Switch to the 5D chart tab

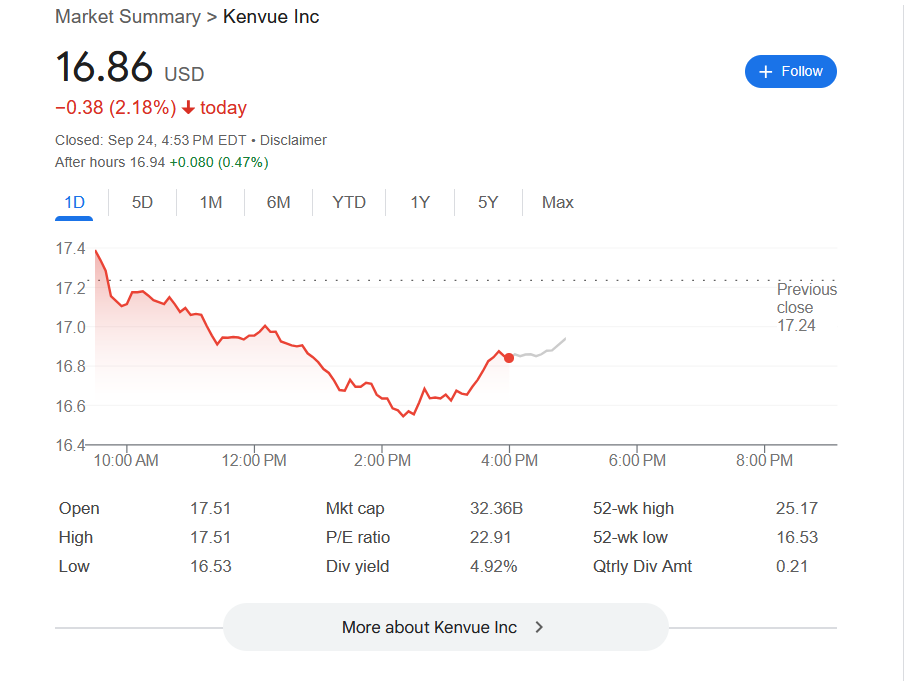[142, 202]
